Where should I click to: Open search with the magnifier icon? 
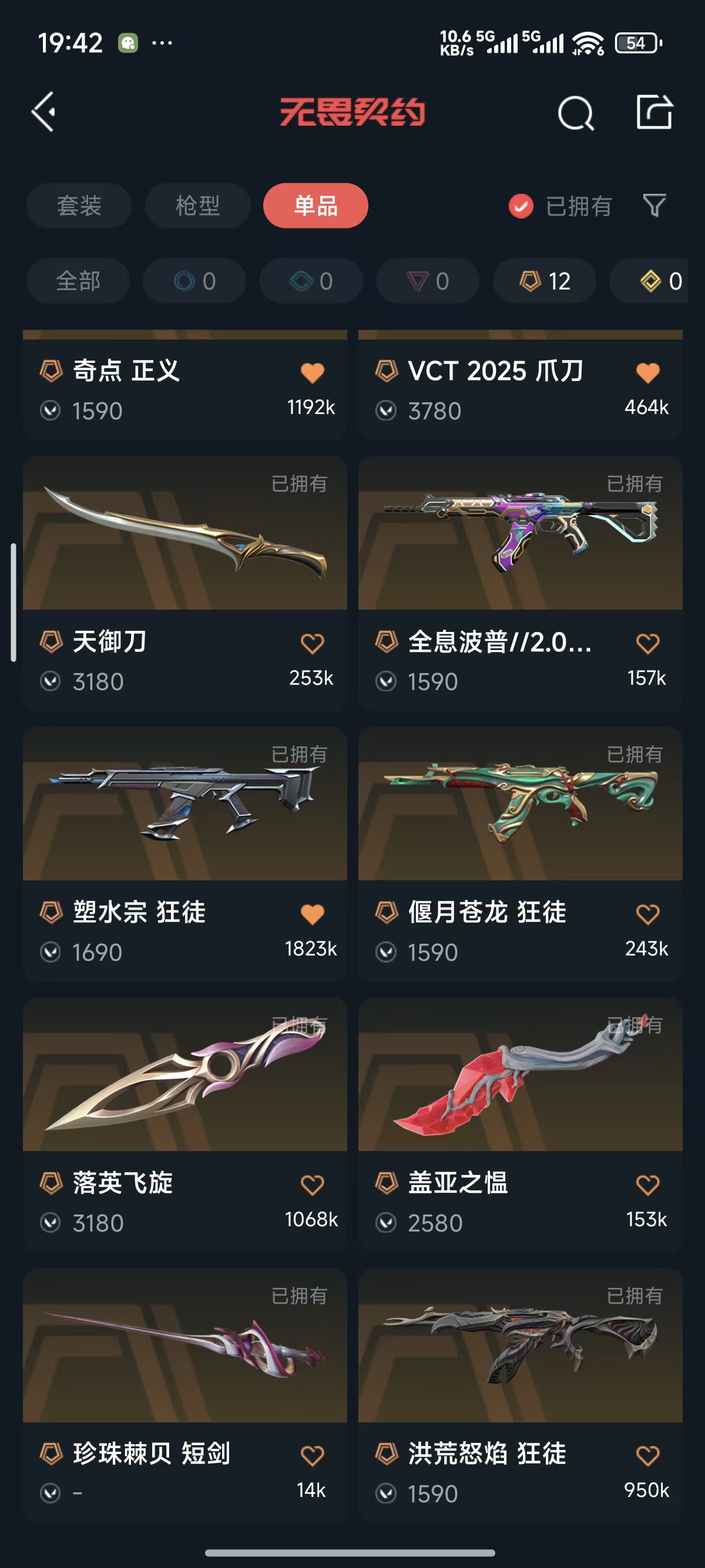(x=576, y=113)
